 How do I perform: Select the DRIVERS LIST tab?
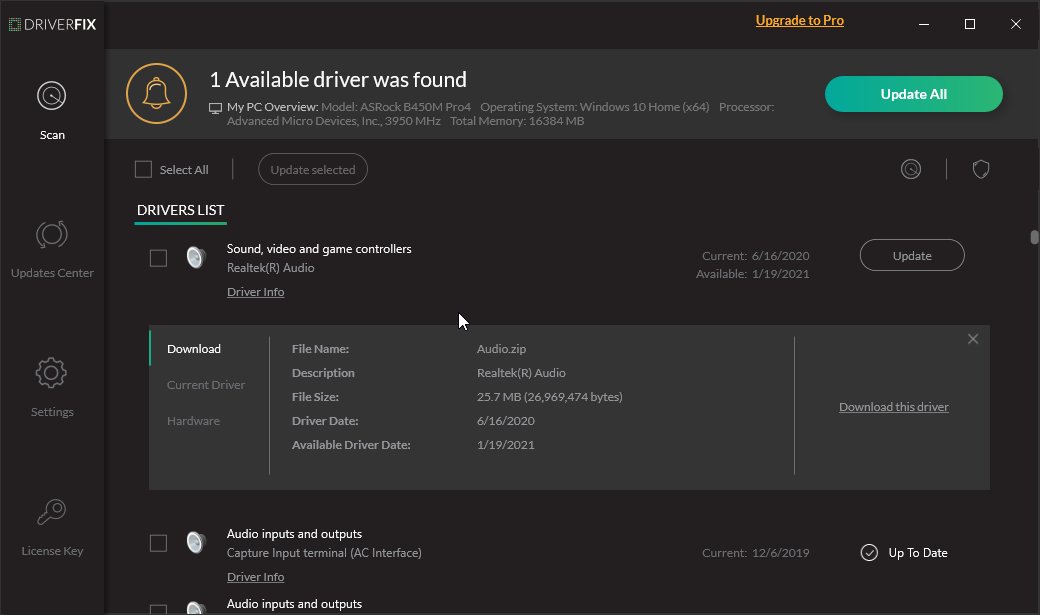point(180,210)
